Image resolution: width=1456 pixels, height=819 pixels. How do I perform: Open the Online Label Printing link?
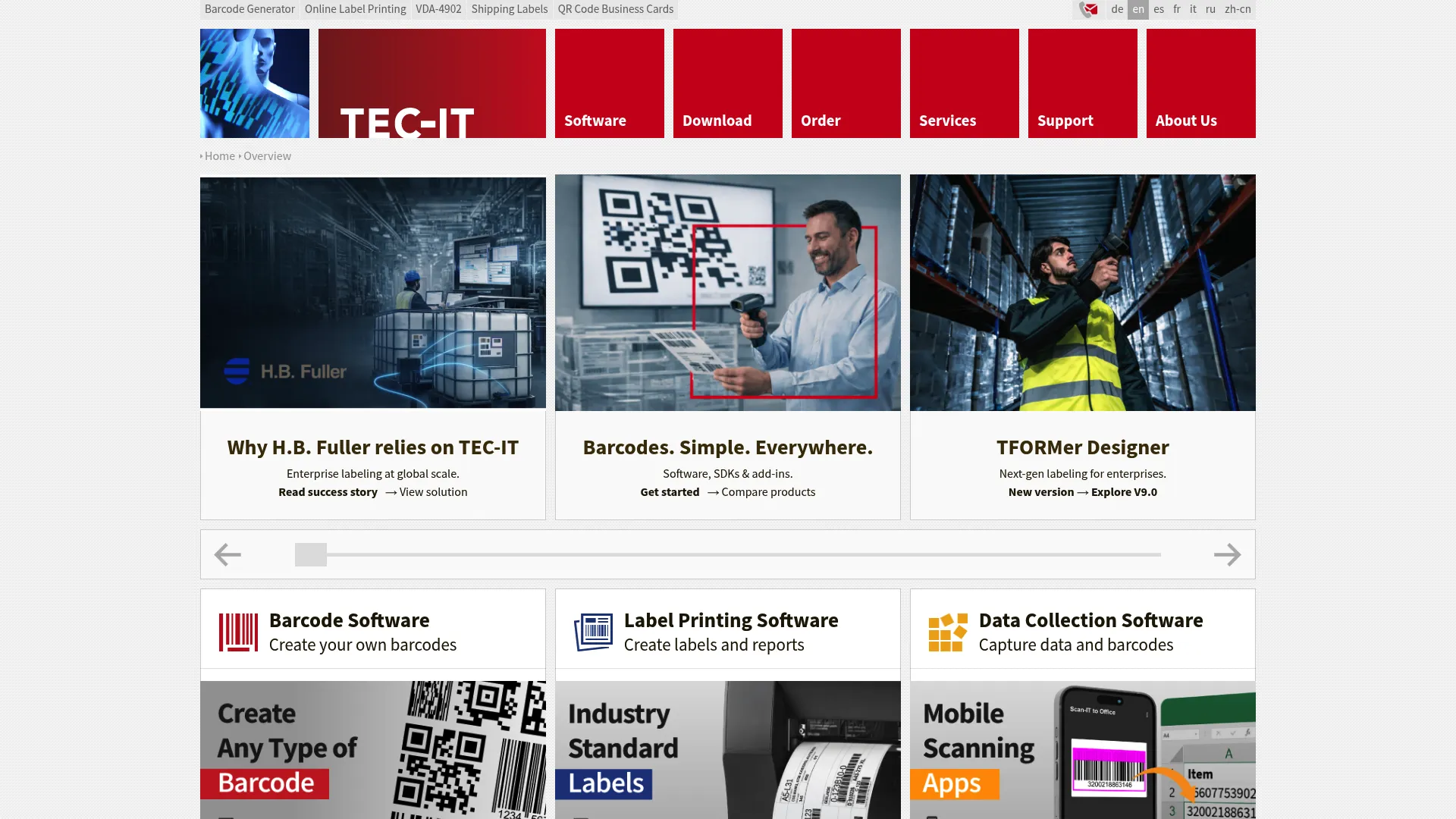(355, 9)
